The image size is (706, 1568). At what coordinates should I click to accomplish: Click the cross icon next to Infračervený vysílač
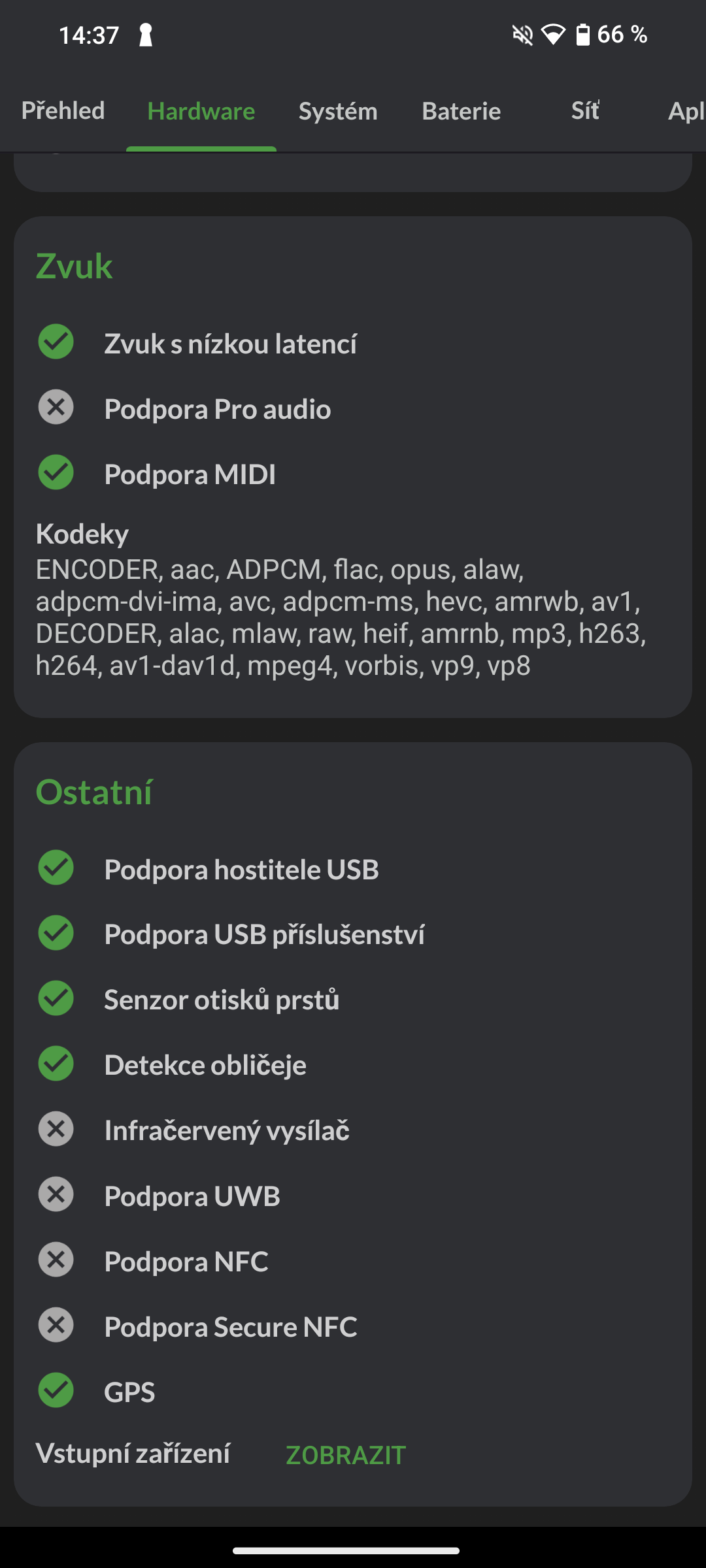coord(56,1130)
